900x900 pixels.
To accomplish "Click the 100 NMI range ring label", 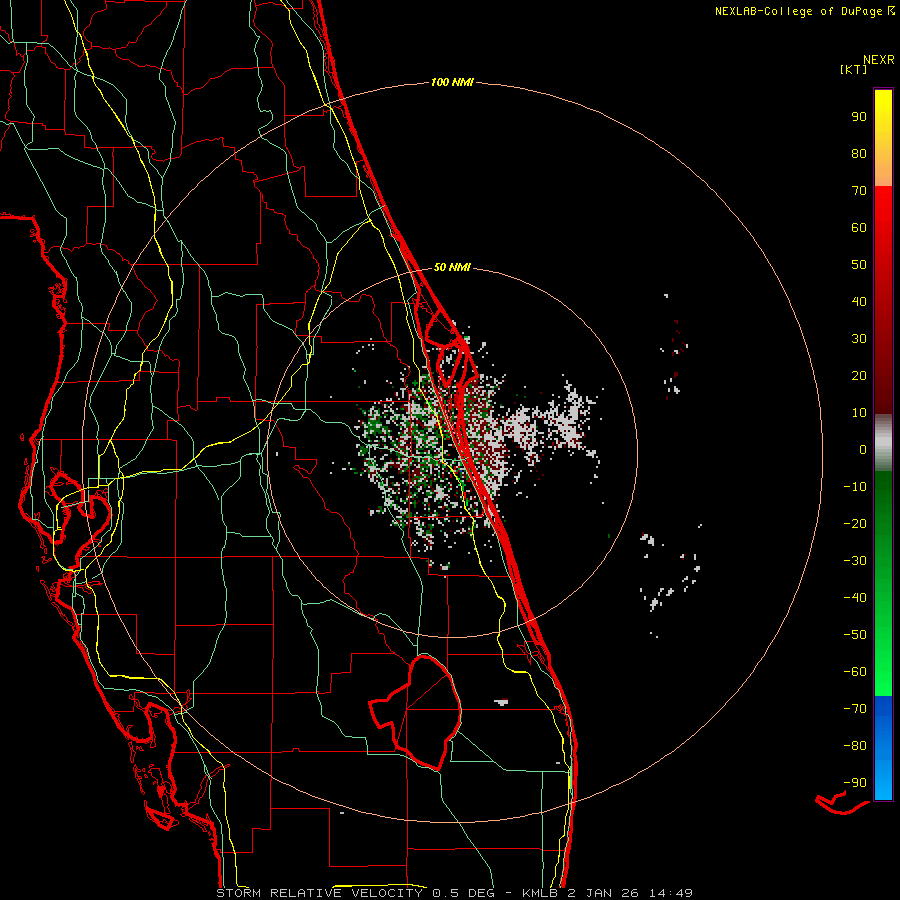I will pyautogui.click(x=452, y=82).
